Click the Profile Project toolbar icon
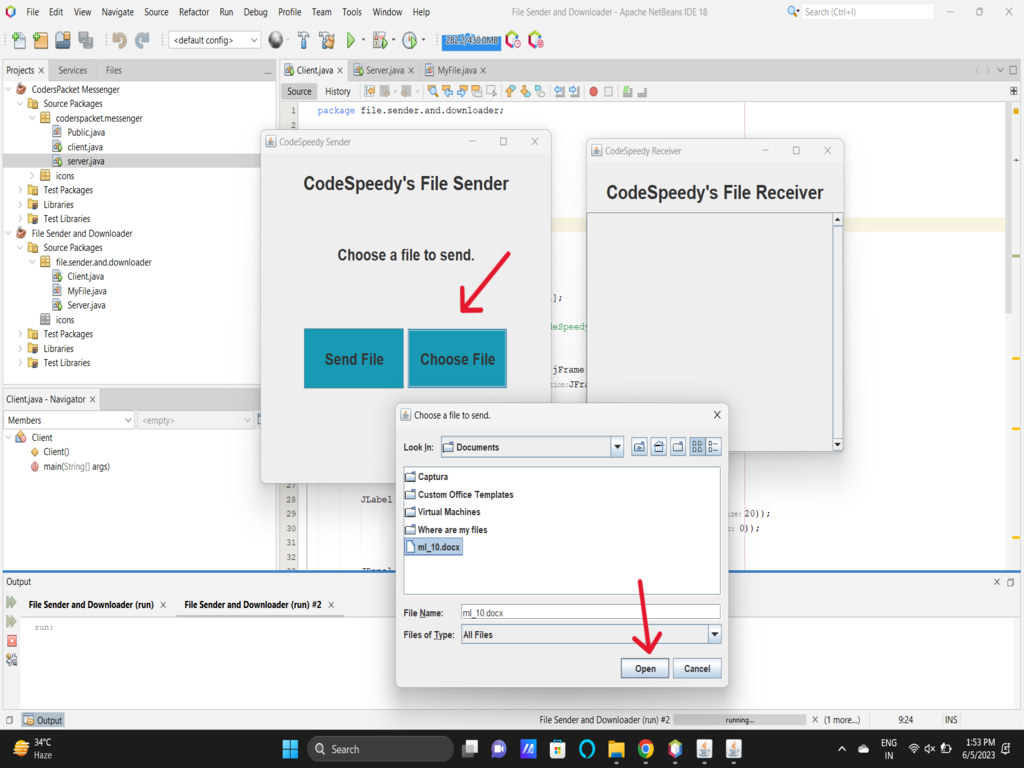 point(409,40)
